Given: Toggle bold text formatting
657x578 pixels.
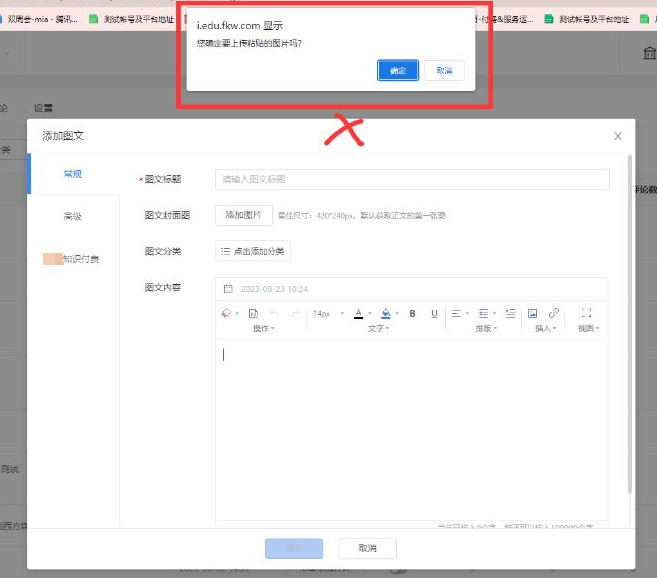Looking at the screenshot, I should (412, 313).
